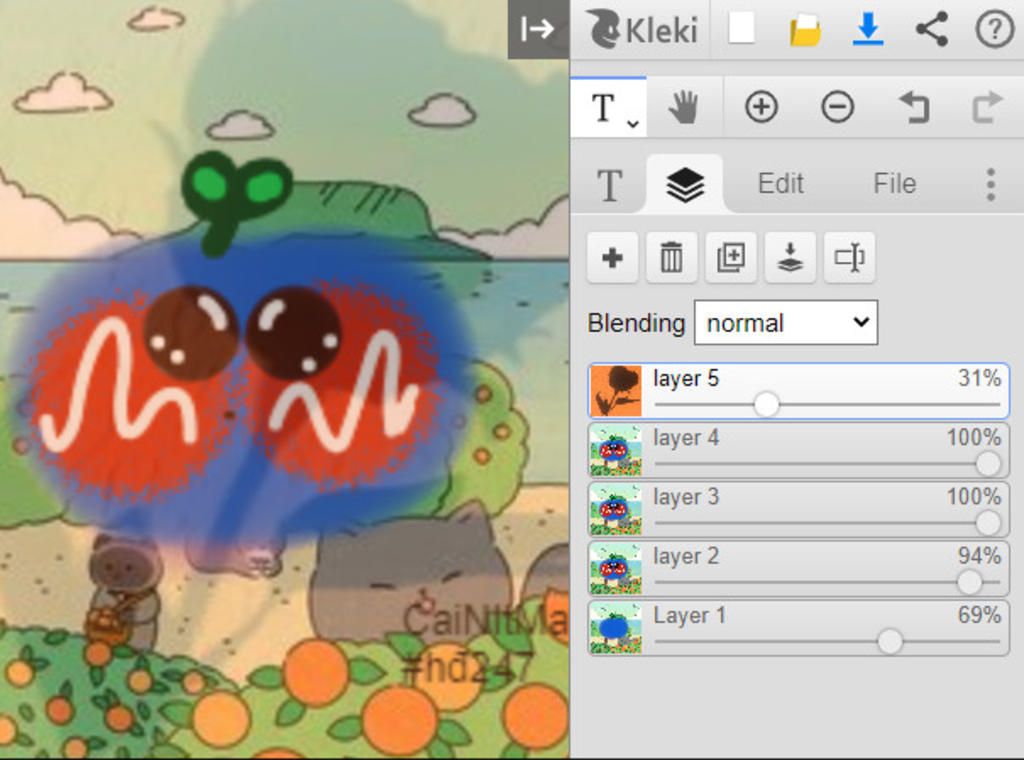
Task: Rename the selected layer
Action: 850,257
